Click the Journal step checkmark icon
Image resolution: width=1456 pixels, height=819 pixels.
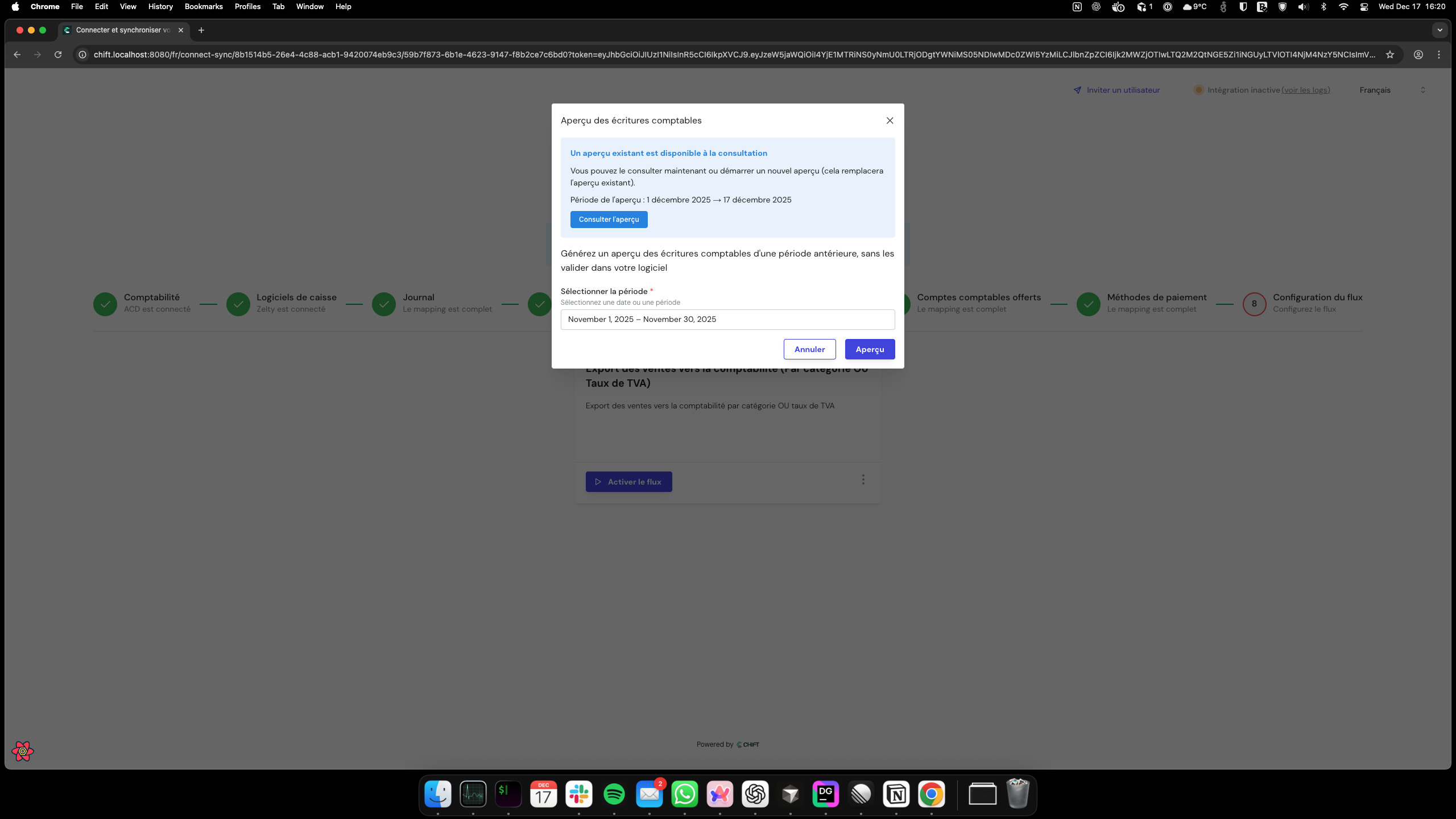384,304
